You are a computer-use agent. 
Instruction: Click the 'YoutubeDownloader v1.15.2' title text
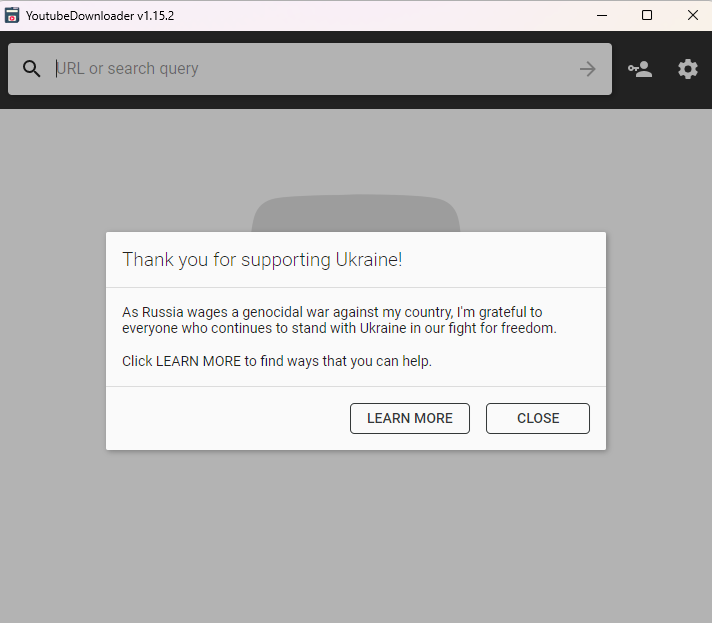point(100,16)
